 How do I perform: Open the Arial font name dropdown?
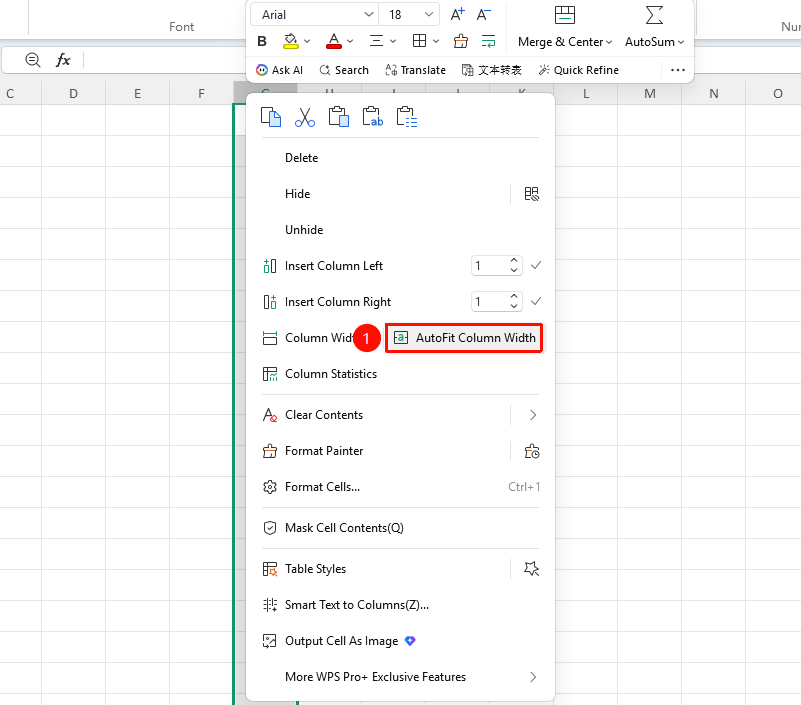[x=368, y=14]
